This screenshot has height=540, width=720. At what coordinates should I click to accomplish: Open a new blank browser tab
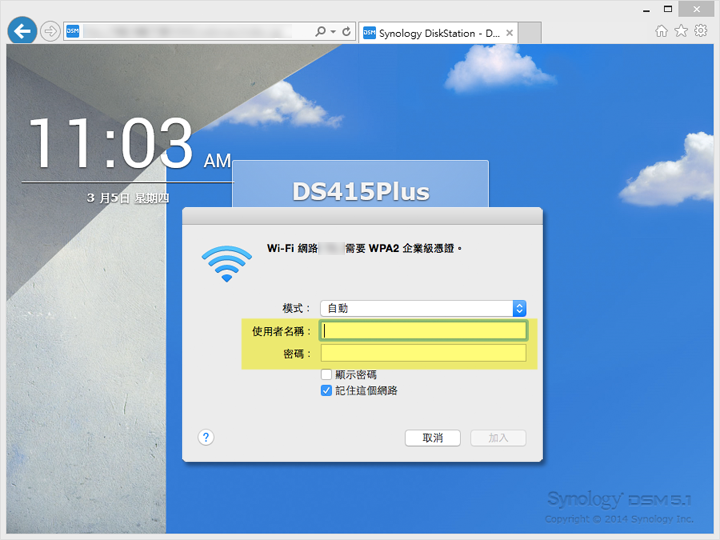point(529,33)
